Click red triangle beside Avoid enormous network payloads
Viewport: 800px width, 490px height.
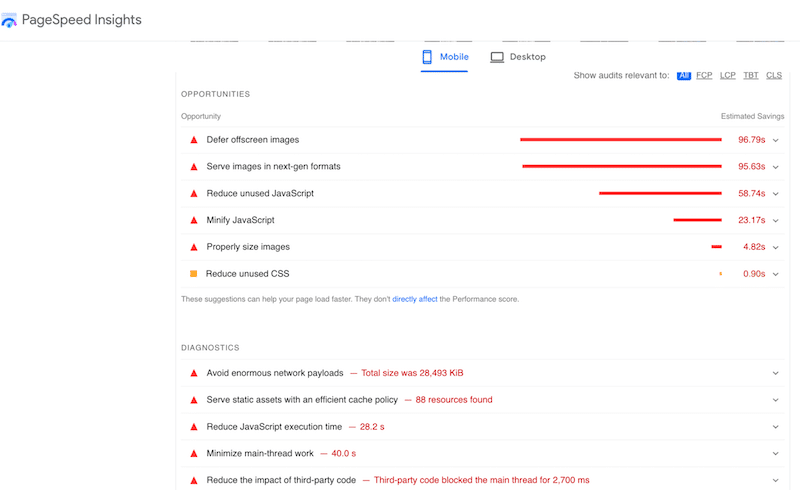click(194, 373)
